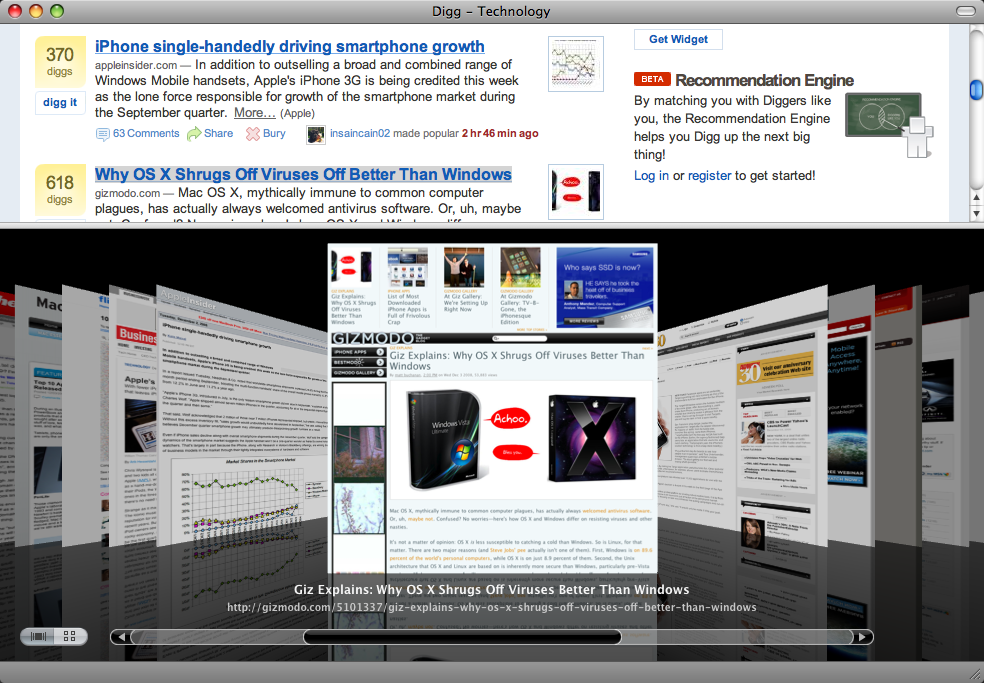Click the register link
984x683 pixels.
pos(709,176)
